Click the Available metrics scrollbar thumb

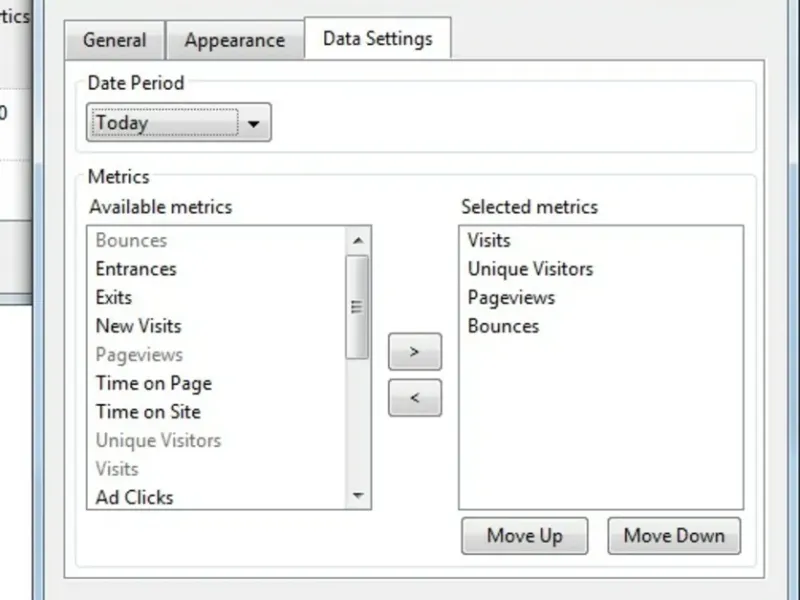click(x=357, y=306)
